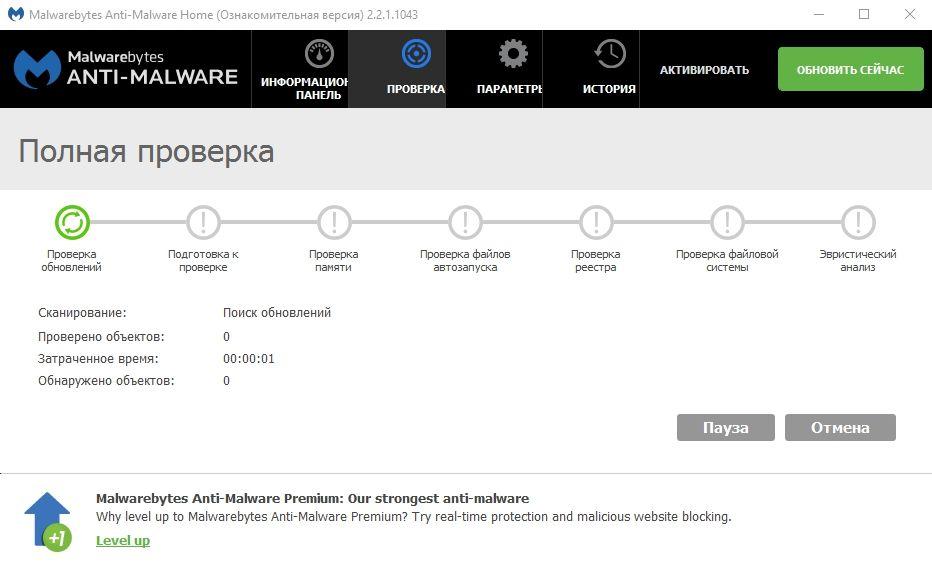
Task: Select the Проверка scan target icon
Action: pyautogui.click(x=415, y=54)
